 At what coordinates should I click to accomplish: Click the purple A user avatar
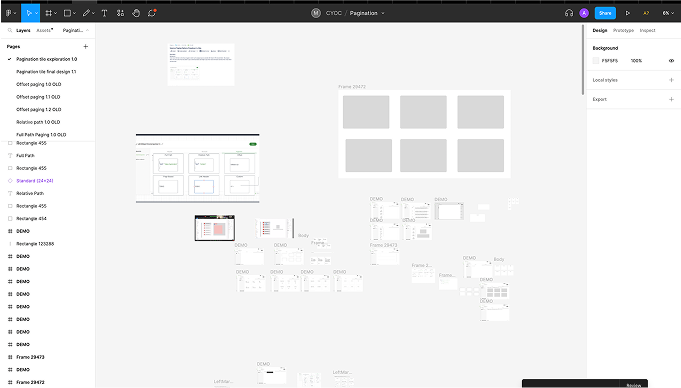click(x=584, y=13)
